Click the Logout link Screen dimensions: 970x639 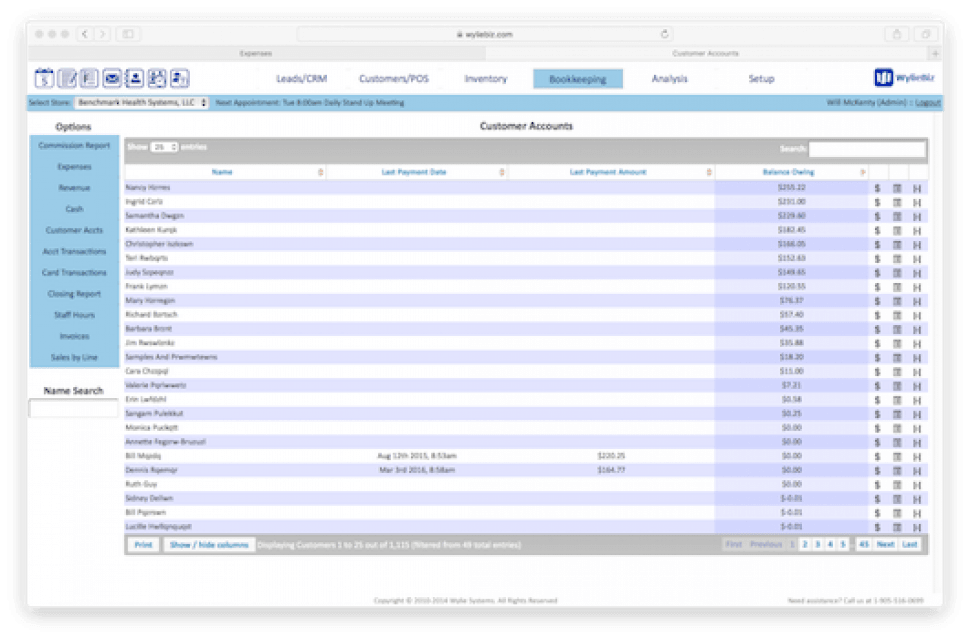(927, 102)
